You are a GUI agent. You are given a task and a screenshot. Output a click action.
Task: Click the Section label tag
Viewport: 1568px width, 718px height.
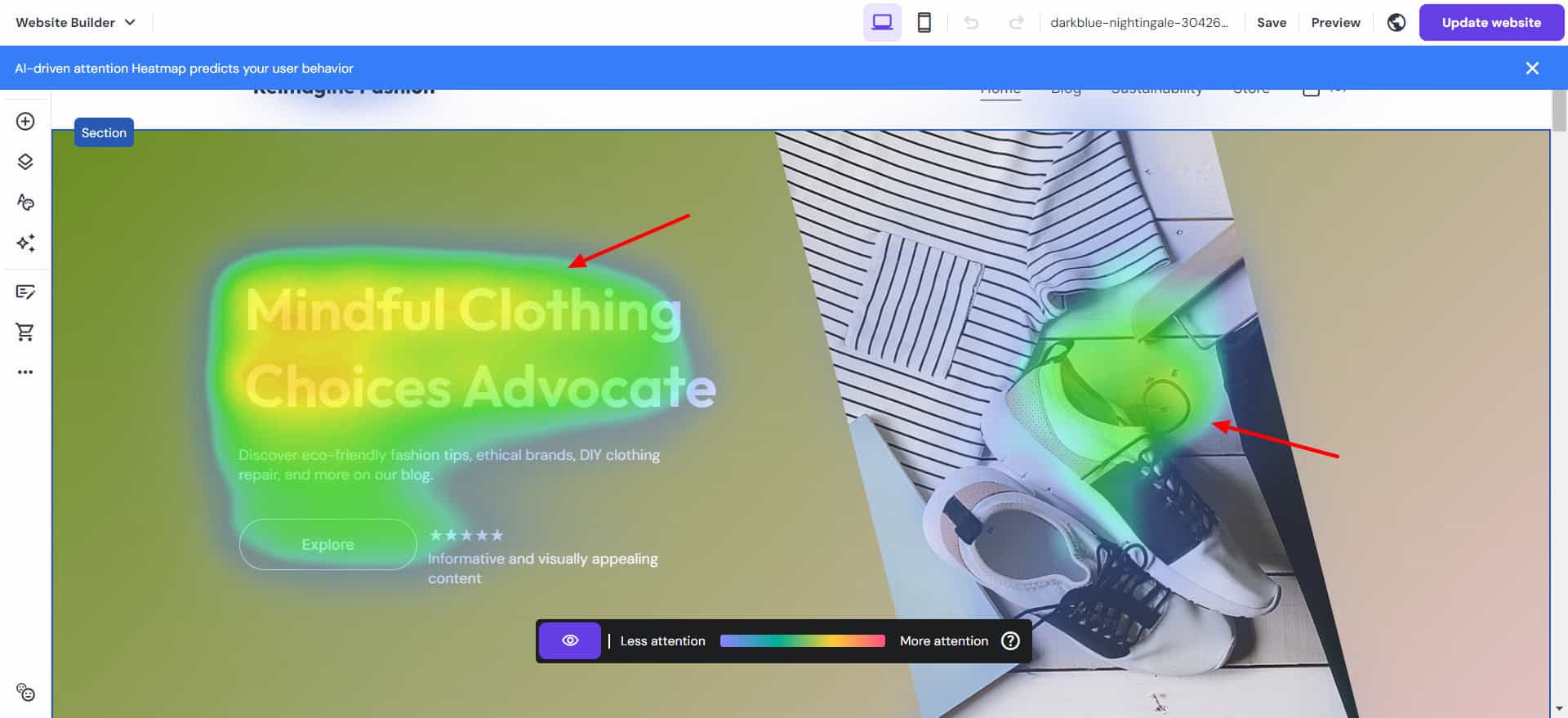104,133
